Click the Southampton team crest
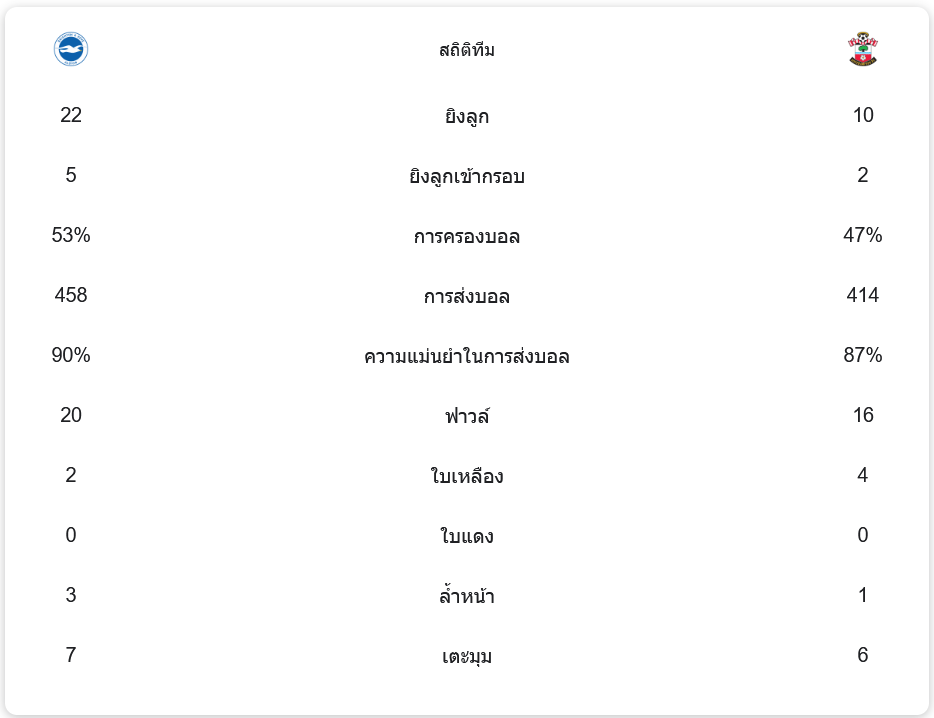 tap(862, 50)
